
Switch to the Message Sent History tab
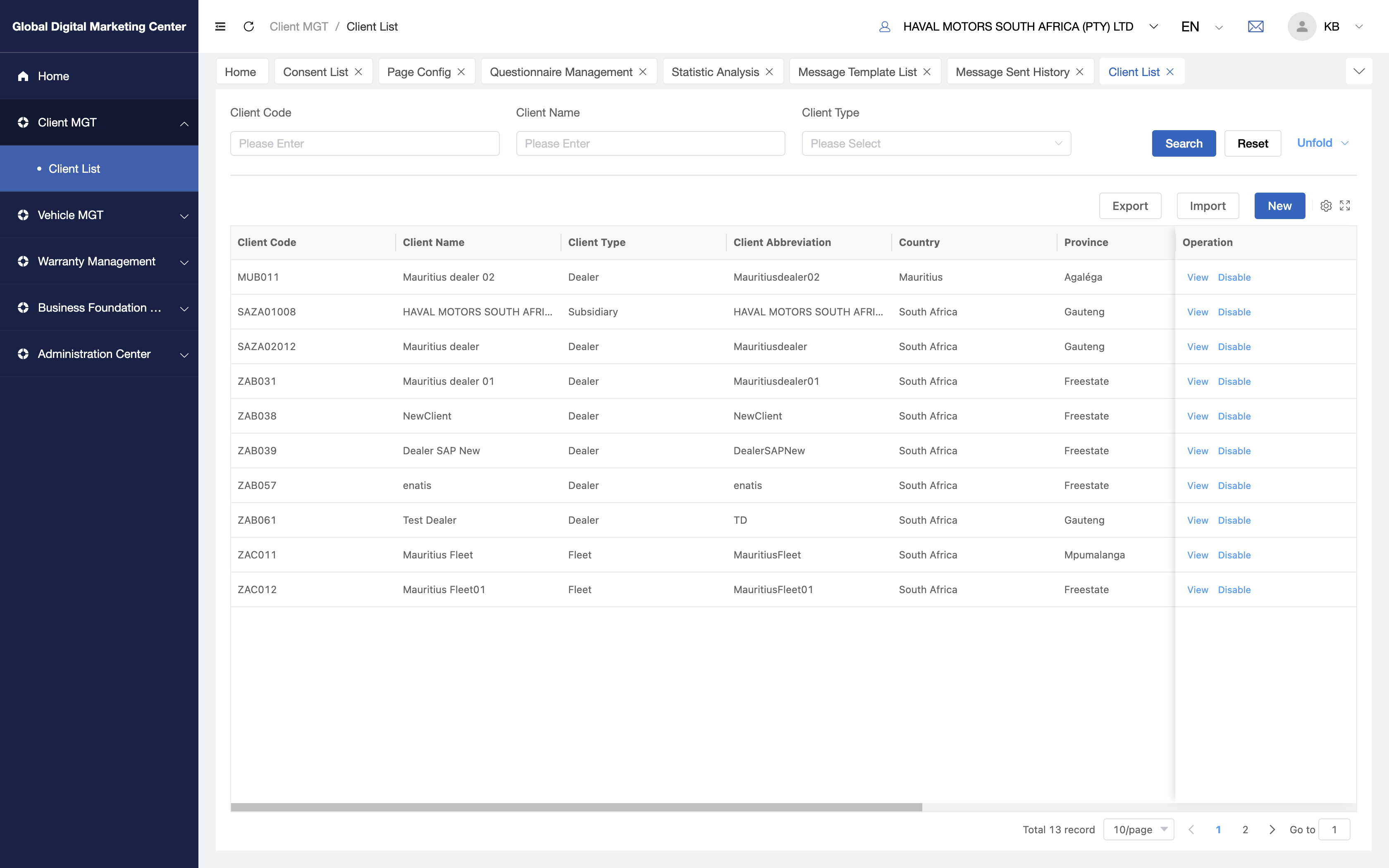1012,72
